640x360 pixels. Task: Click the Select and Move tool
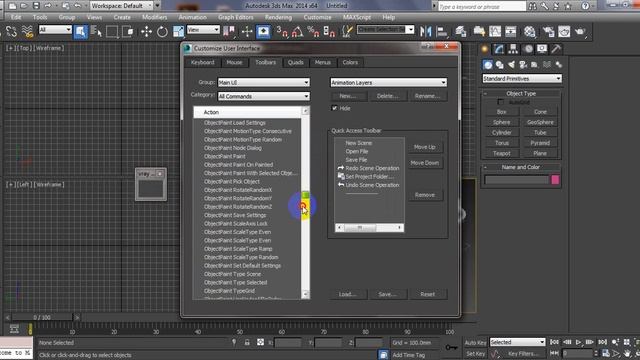(x=146, y=31)
